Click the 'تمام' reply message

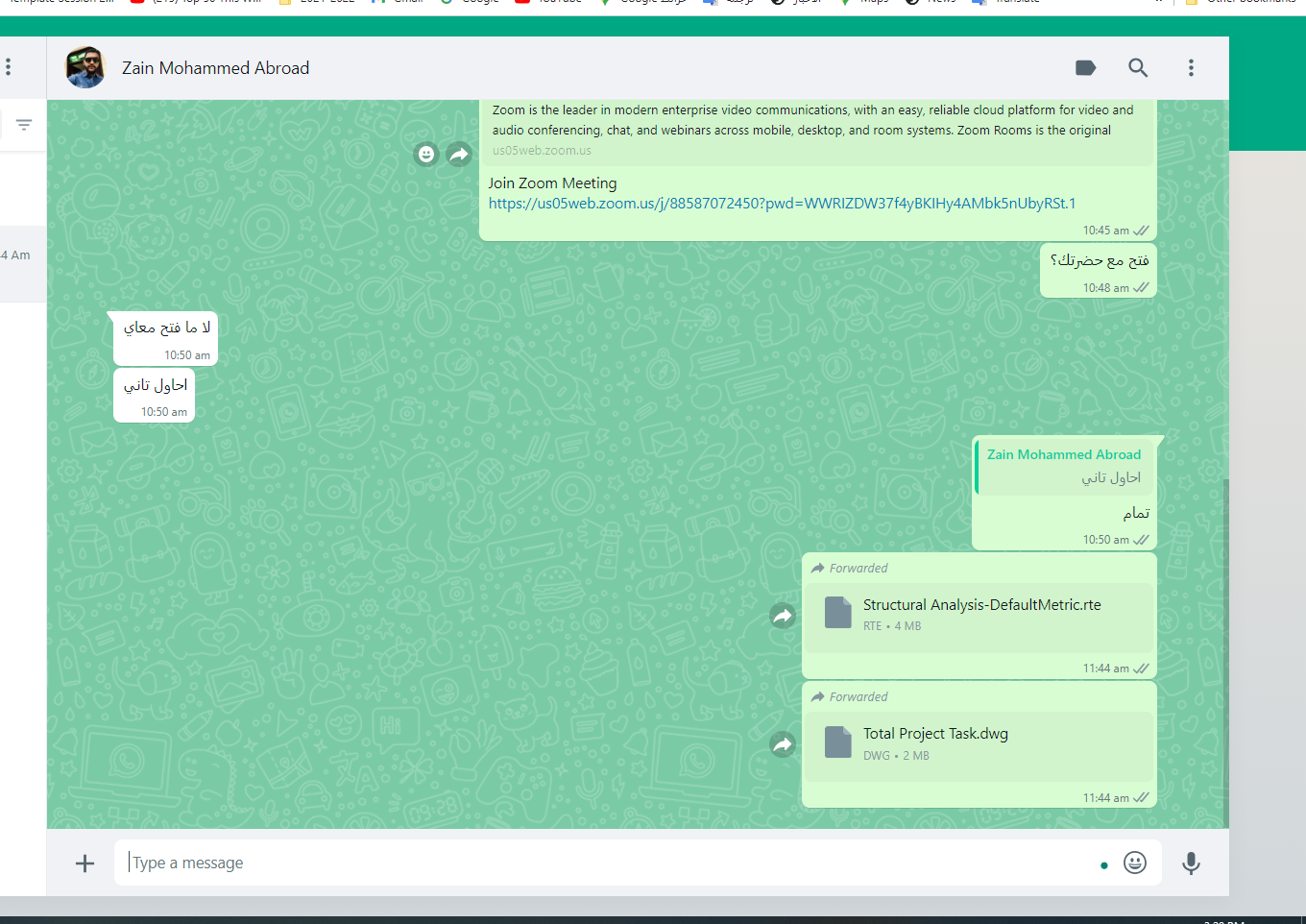pos(1136,513)
